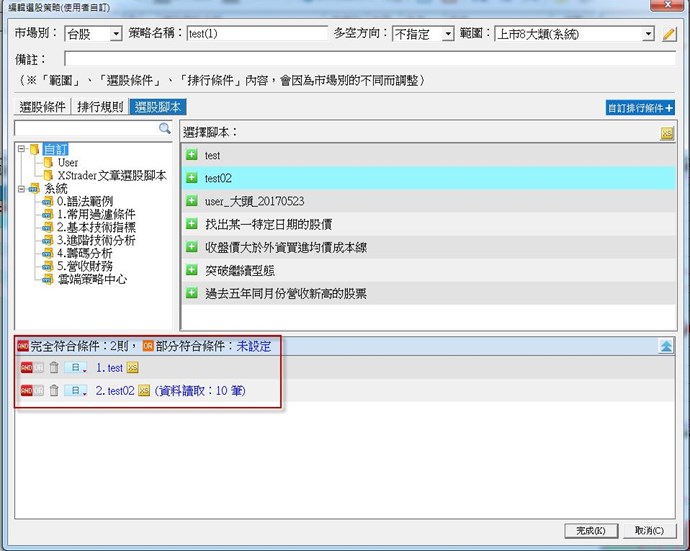This screenshot has width=690, height=551.
Task: Select XStrader文章選股腳本 folder
Action: (x=112, y=176)
